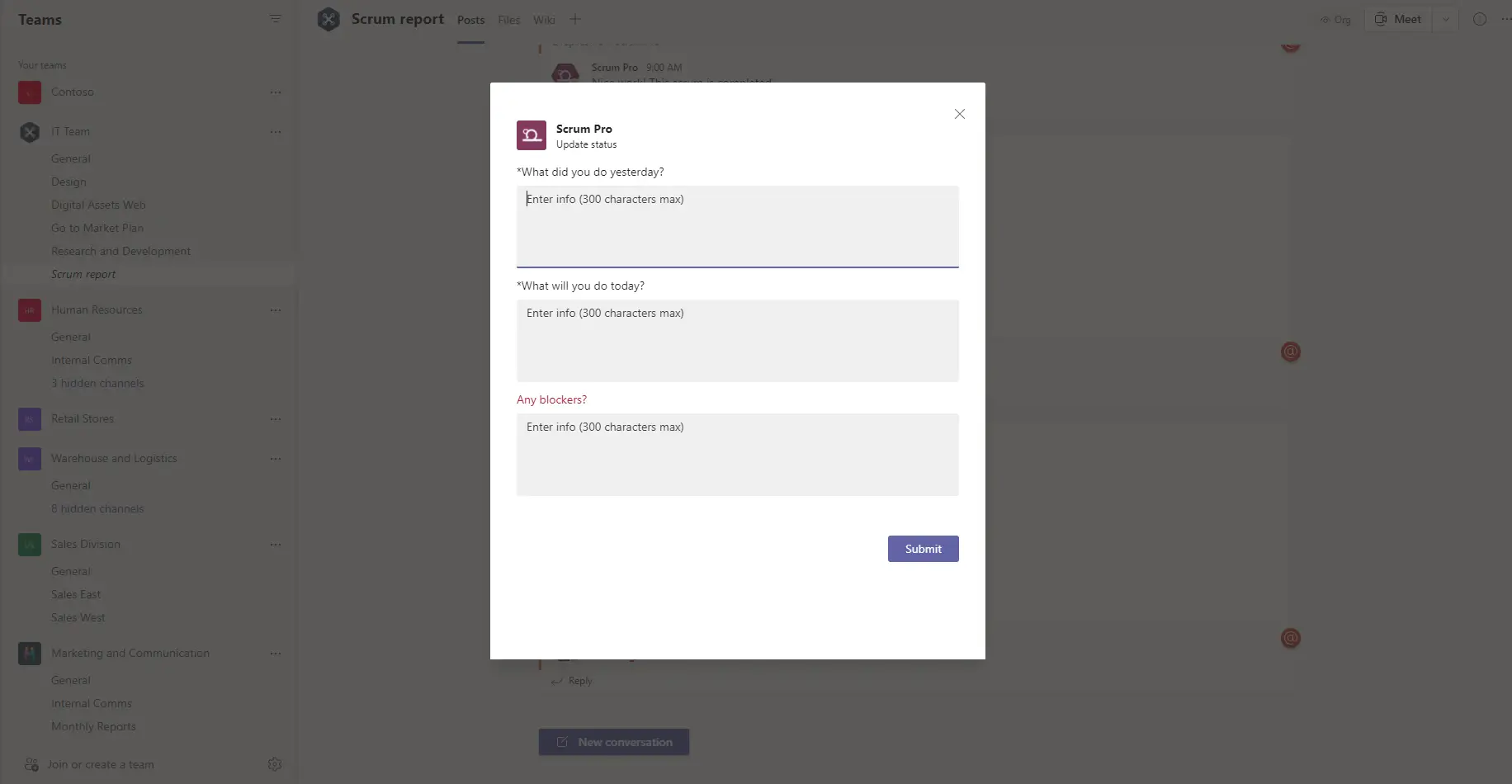Focus the "Any blockers" text field

point(738,455)
